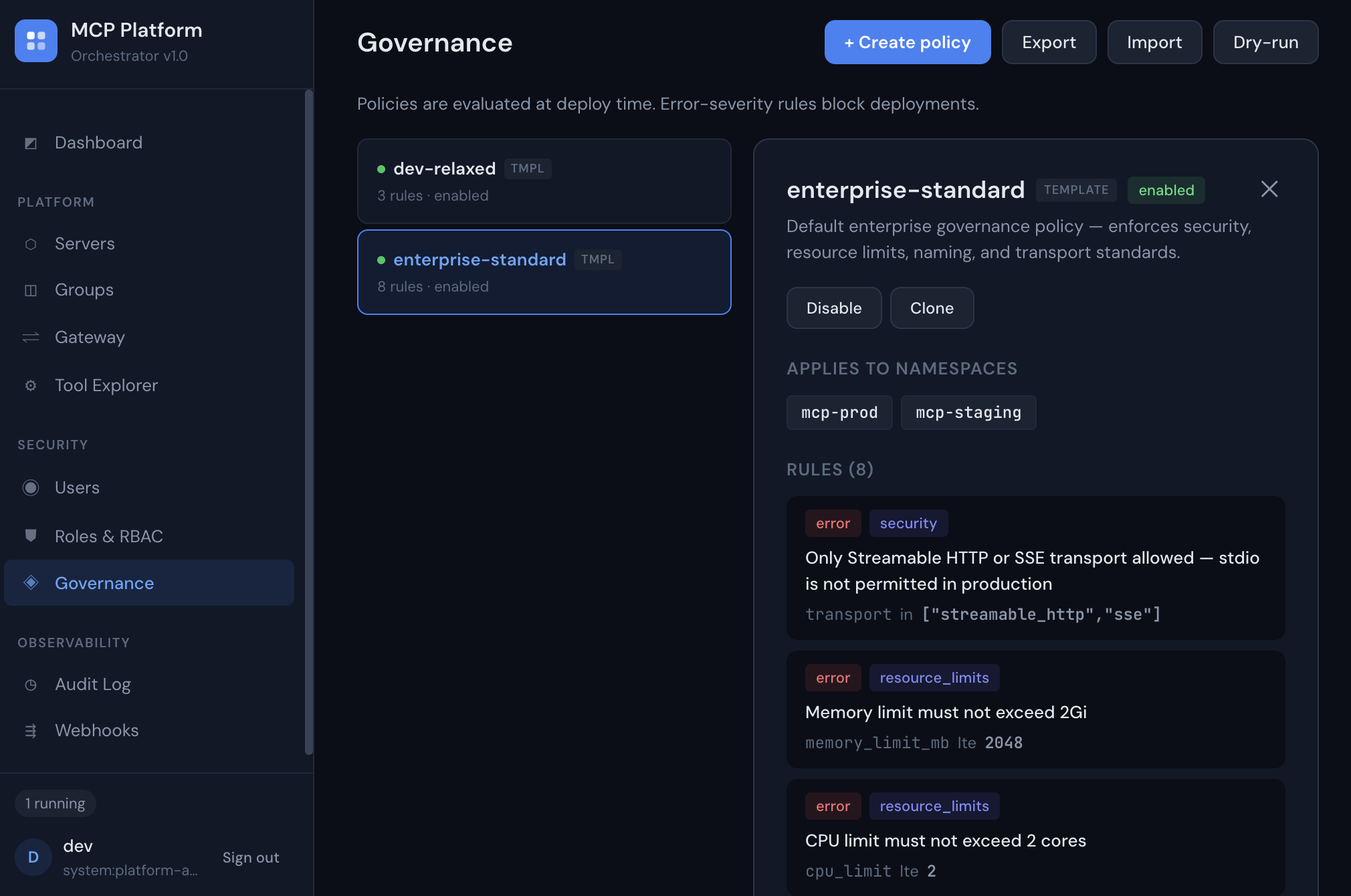Select the dev-relaxed policy card
1351x896 pixels.
pos(544,181)
